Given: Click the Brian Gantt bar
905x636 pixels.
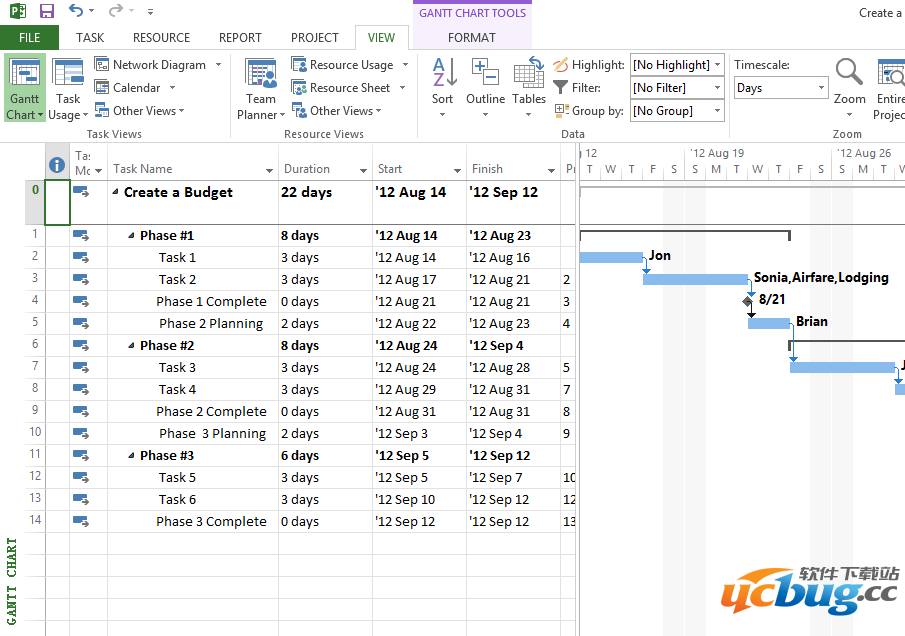Looking at the screenshot, I should click(769, 323).
